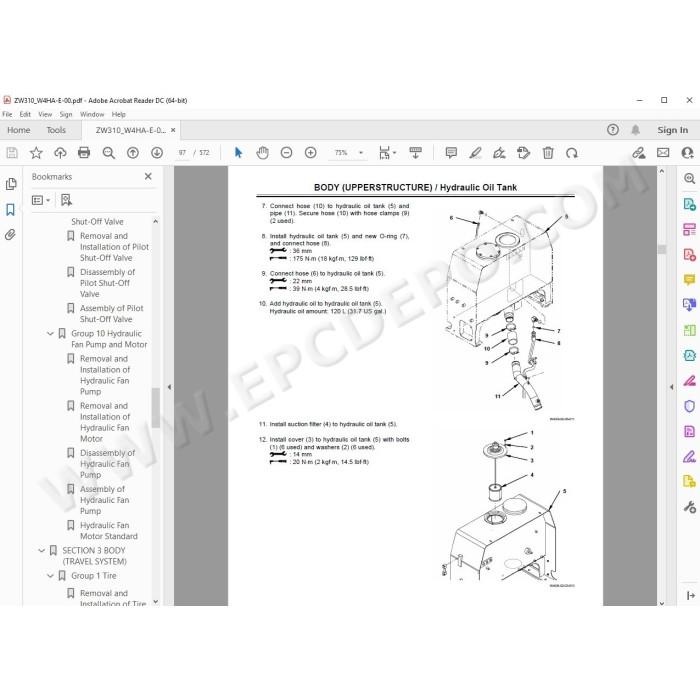The height and width of the screenshot is (700, 700).
Task: Open the File menu
Action: [7, 114]
